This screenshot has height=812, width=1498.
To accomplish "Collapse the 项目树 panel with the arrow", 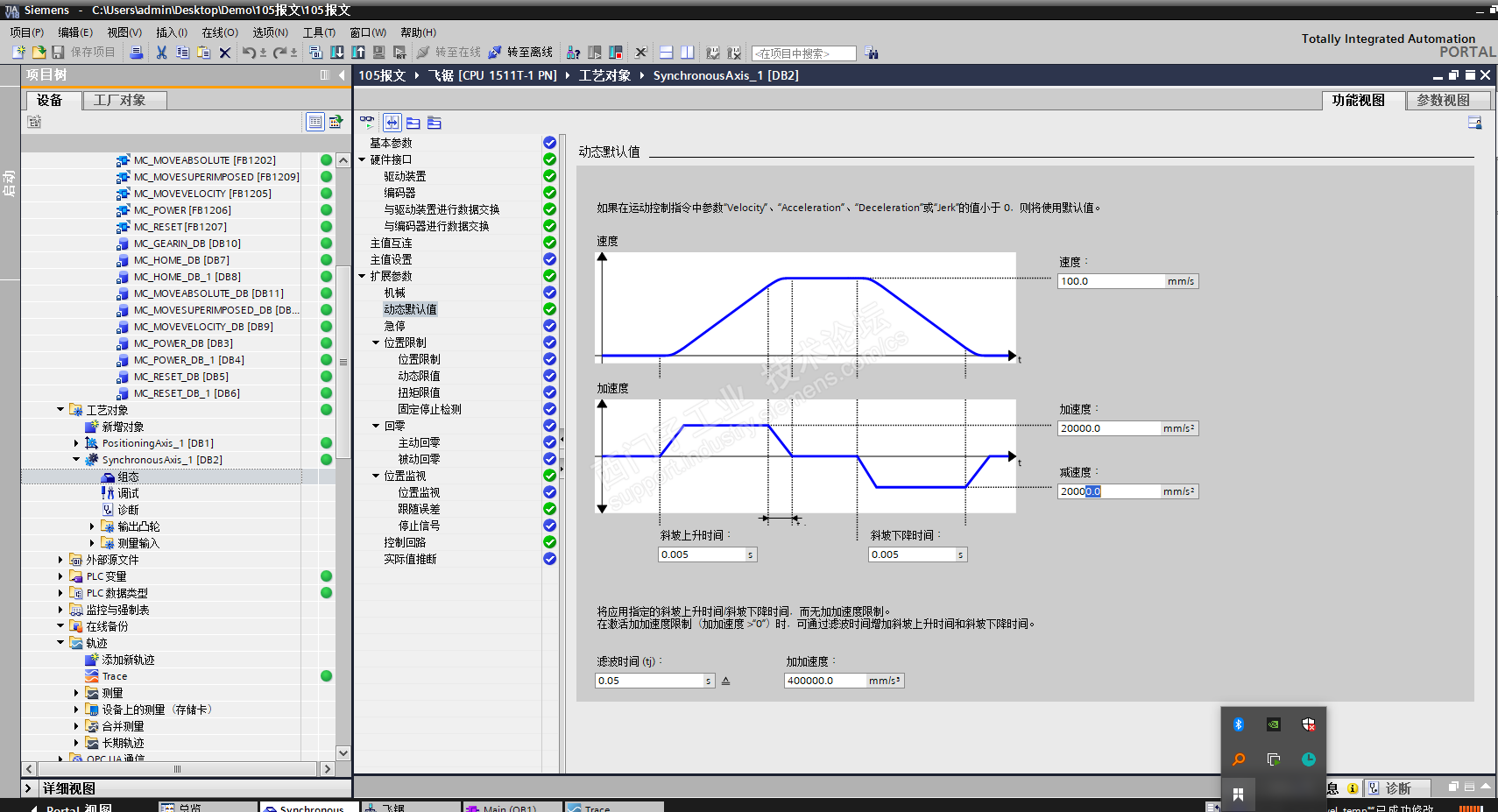I will [x=342, y=75].
